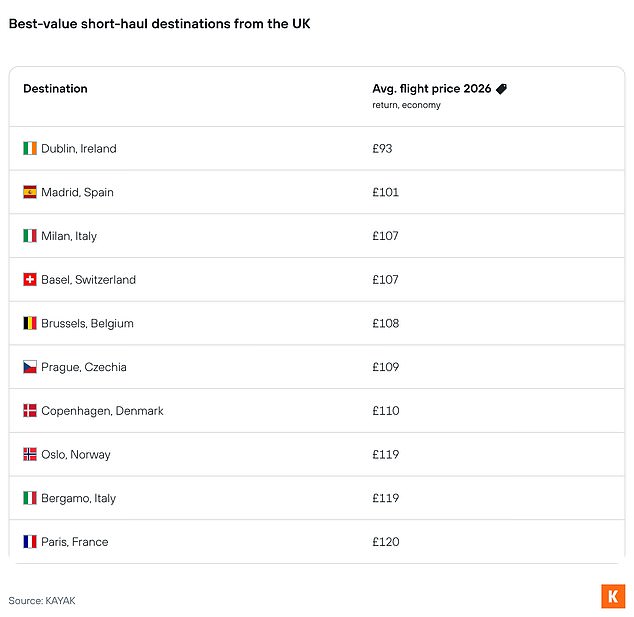Click the Ireland flag icon
The image size is (634, 617).
(30, 149)
